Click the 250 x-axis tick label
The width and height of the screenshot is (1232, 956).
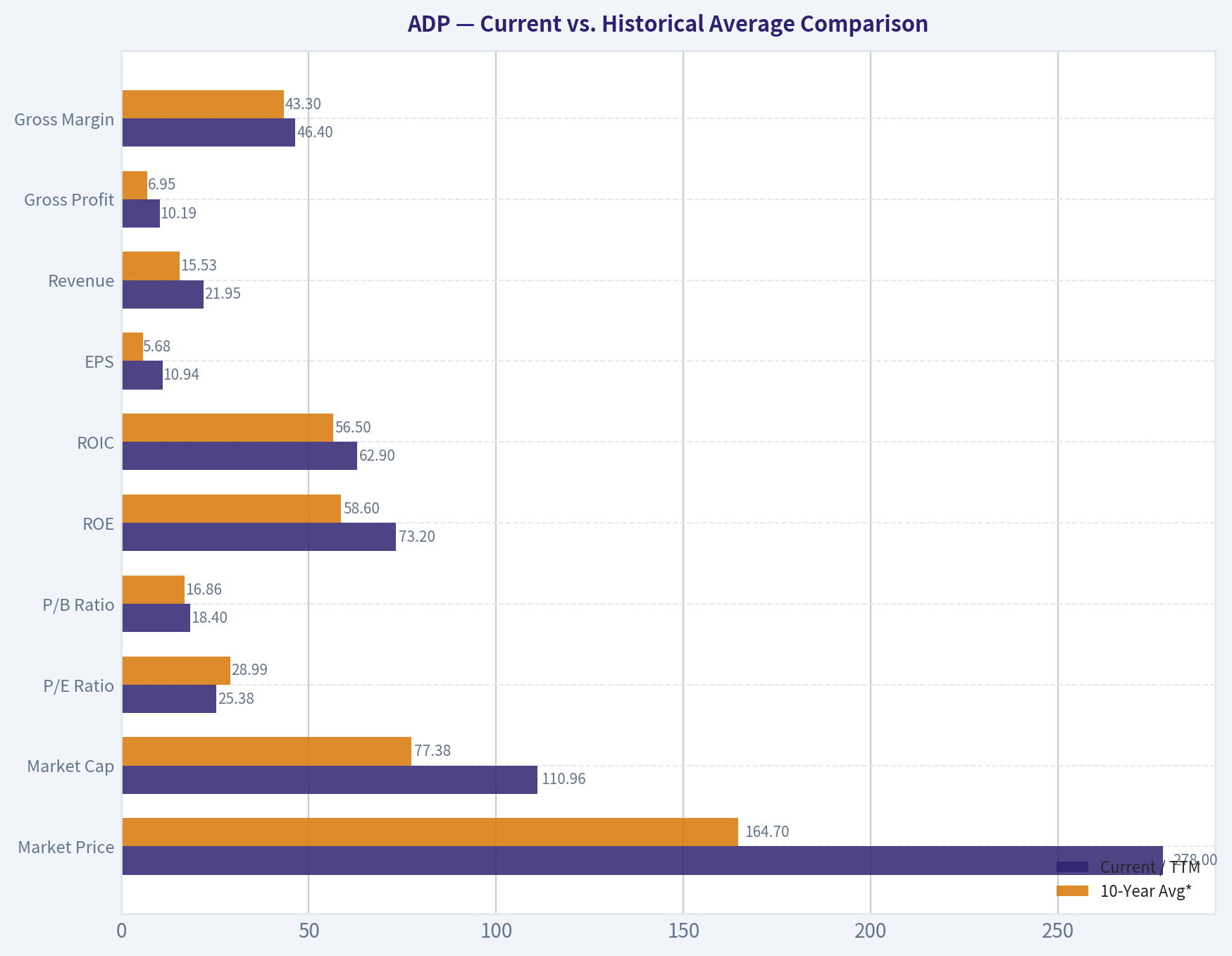pos(1058,931)
